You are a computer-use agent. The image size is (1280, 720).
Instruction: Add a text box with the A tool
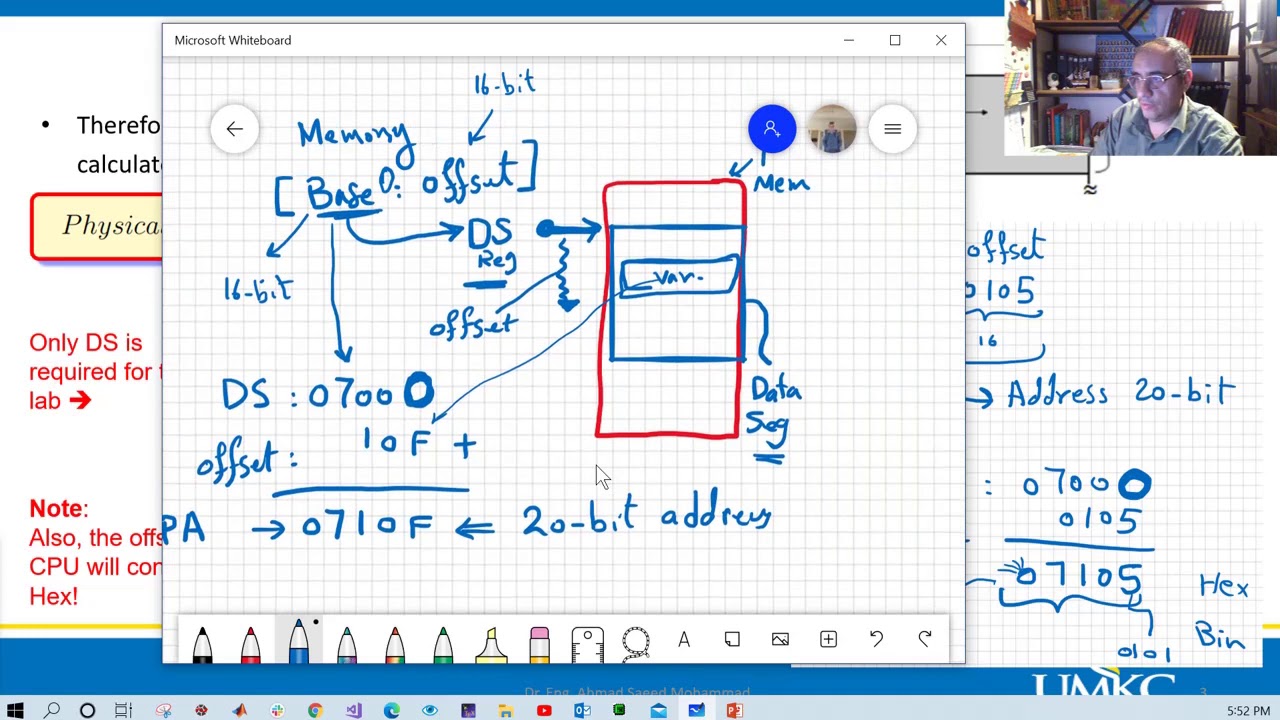(x=684, y=639)
